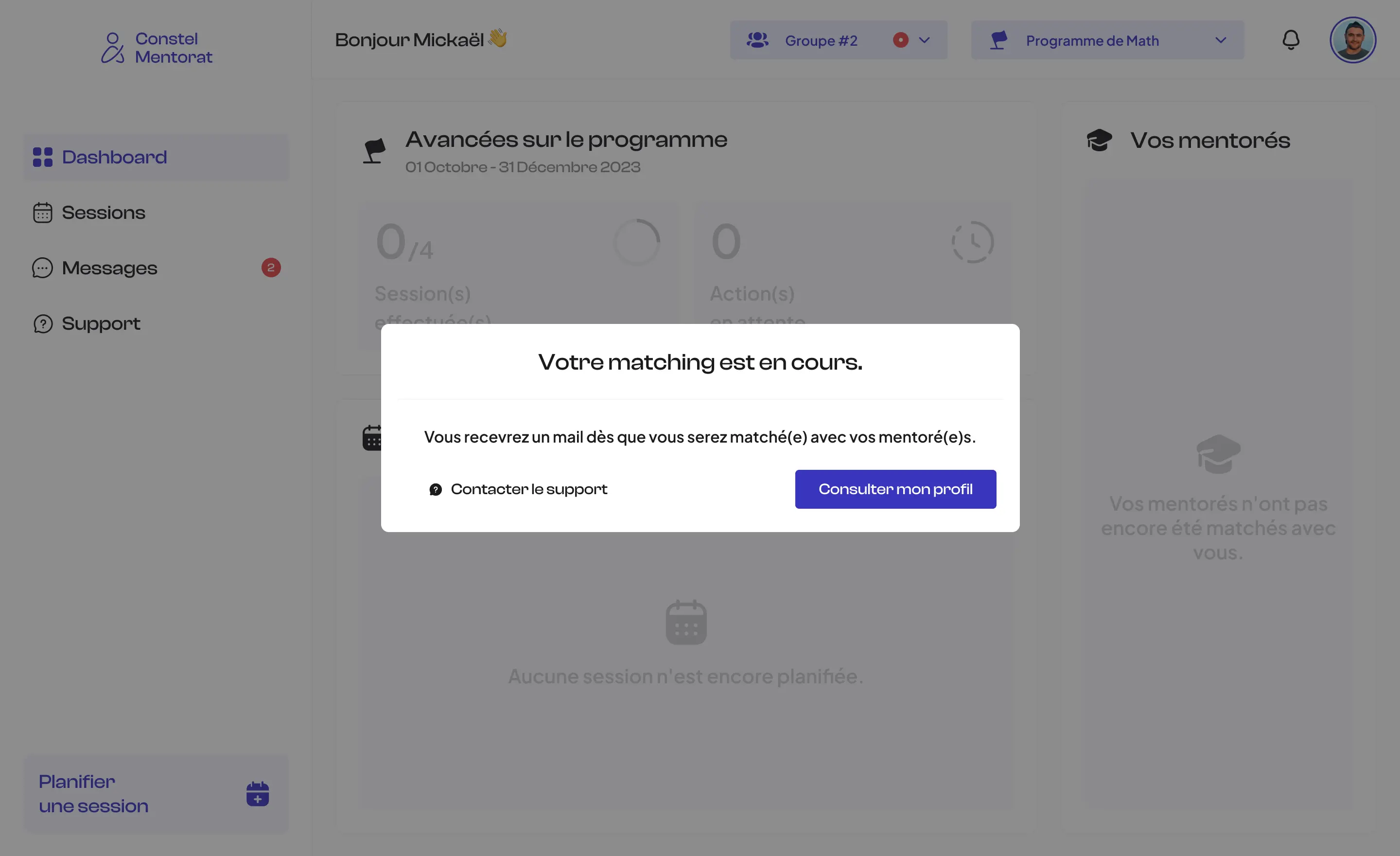Click the Contacter le support link
This screenshot has height=856, width=1400.
pos(528,489)
